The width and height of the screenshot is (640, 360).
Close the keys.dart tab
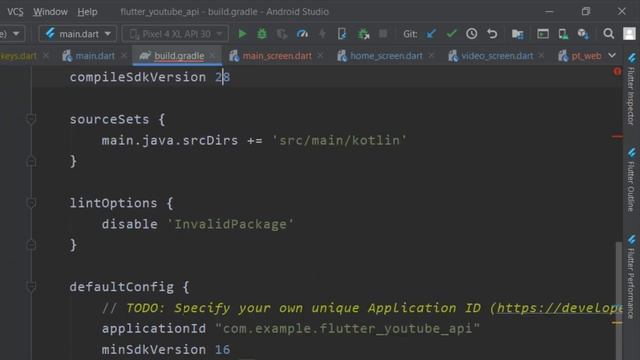point(46,56)
